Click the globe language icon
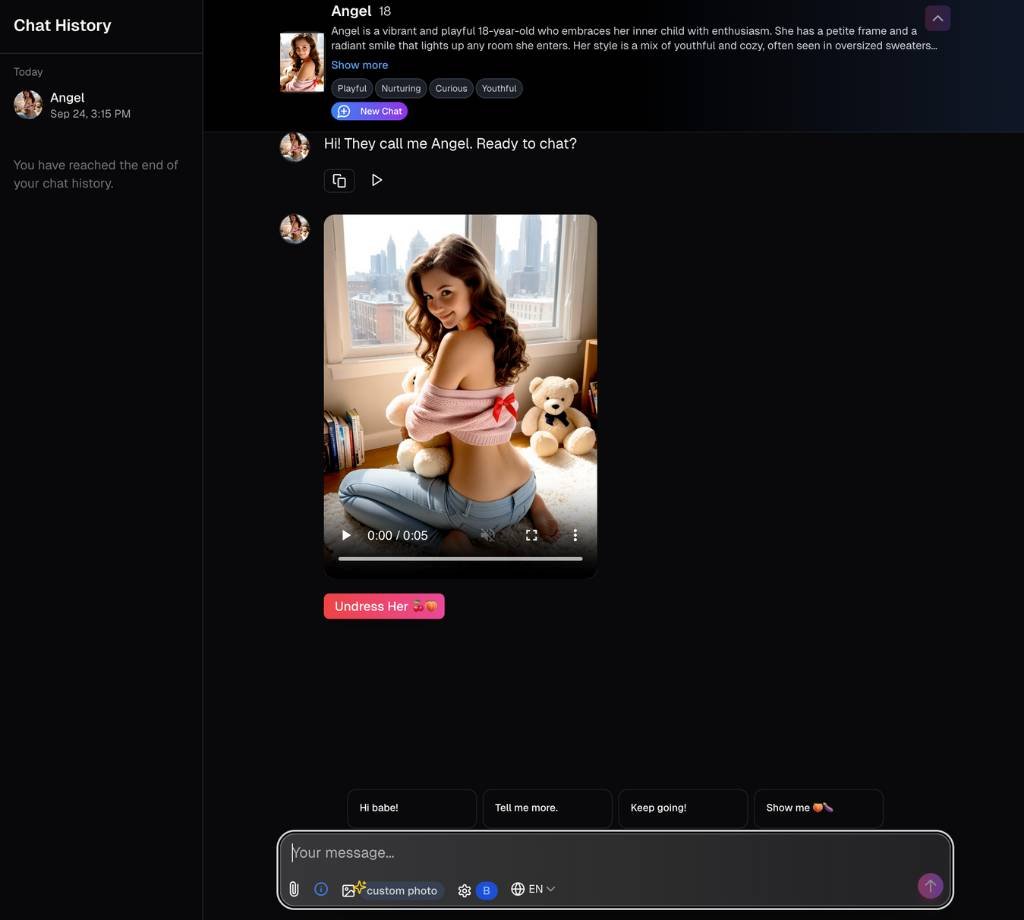The image size is (1024, 920). 517,889
